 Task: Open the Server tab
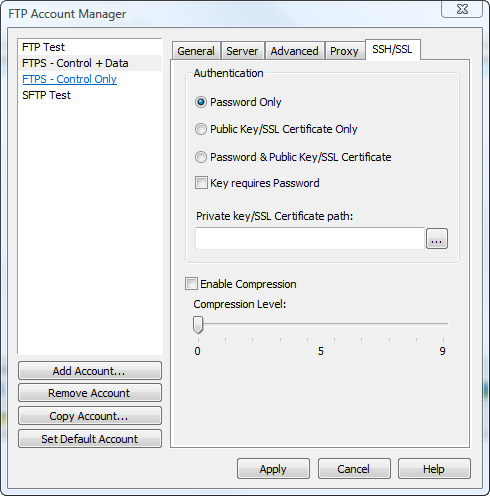(x=242, y=51)
